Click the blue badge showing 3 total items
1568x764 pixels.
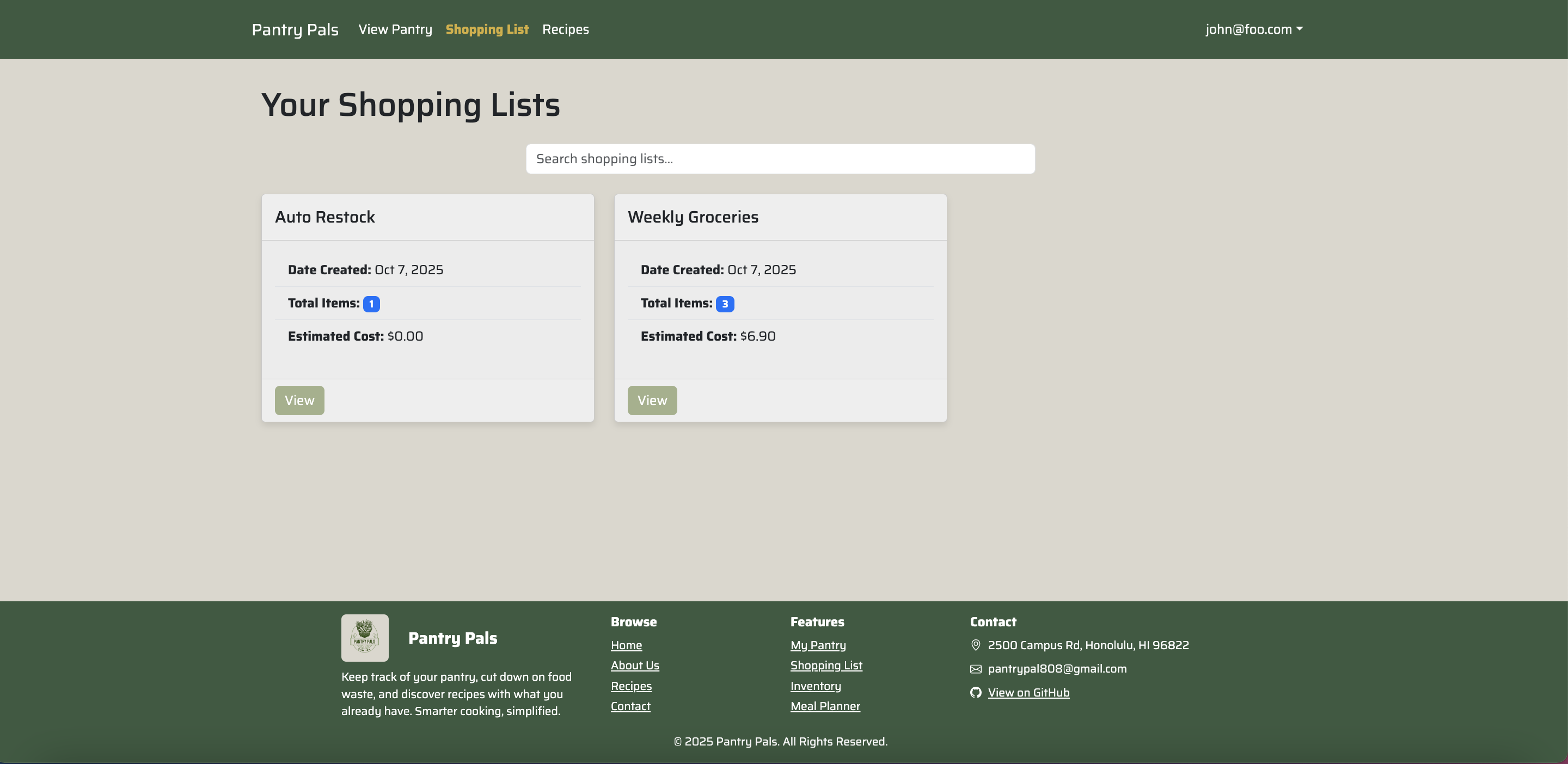click(725, 303)
